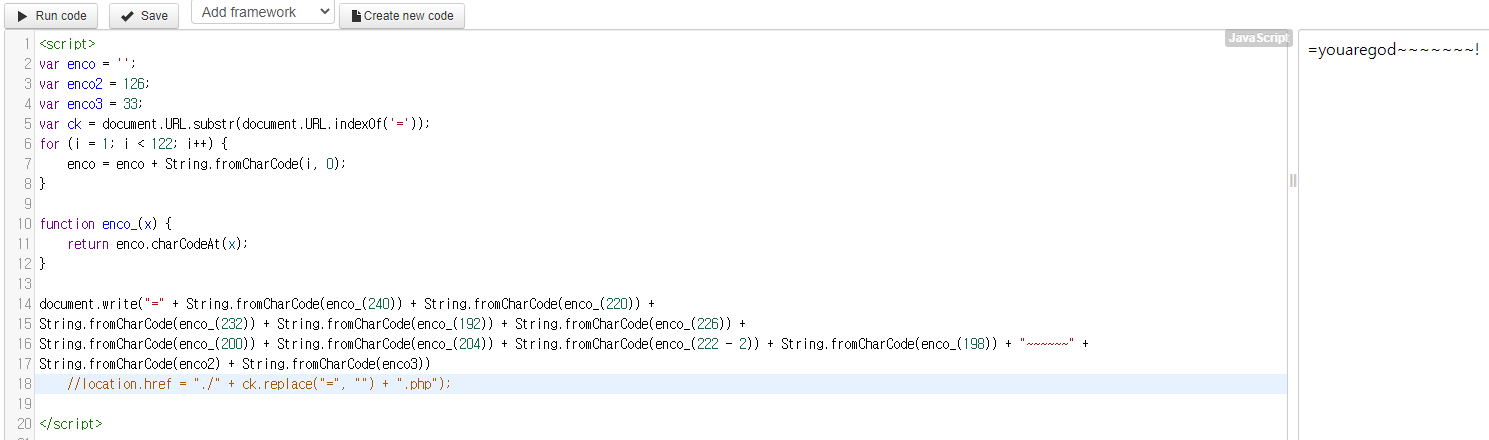Open the Add framework dropdown
The width and height of the screenshot is (1489, 440).
pyautogui.click(x=262, y=12)
